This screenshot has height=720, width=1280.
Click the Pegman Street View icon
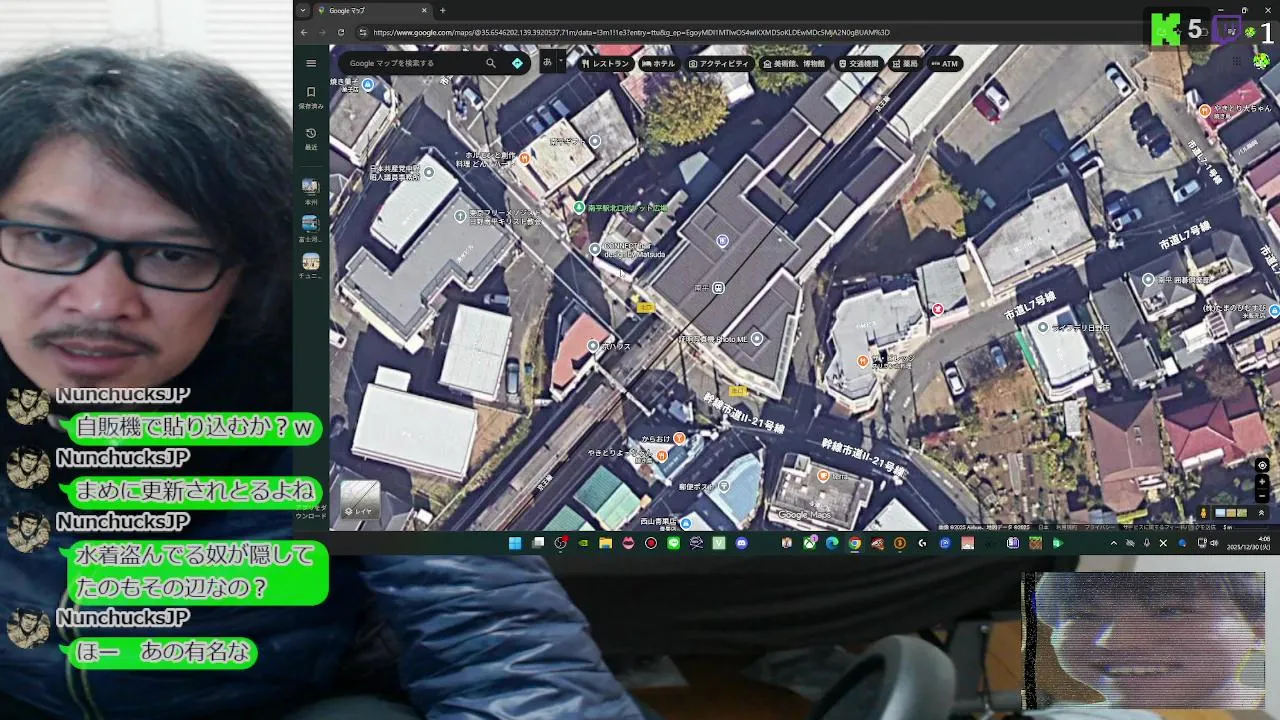[1204, 513]
